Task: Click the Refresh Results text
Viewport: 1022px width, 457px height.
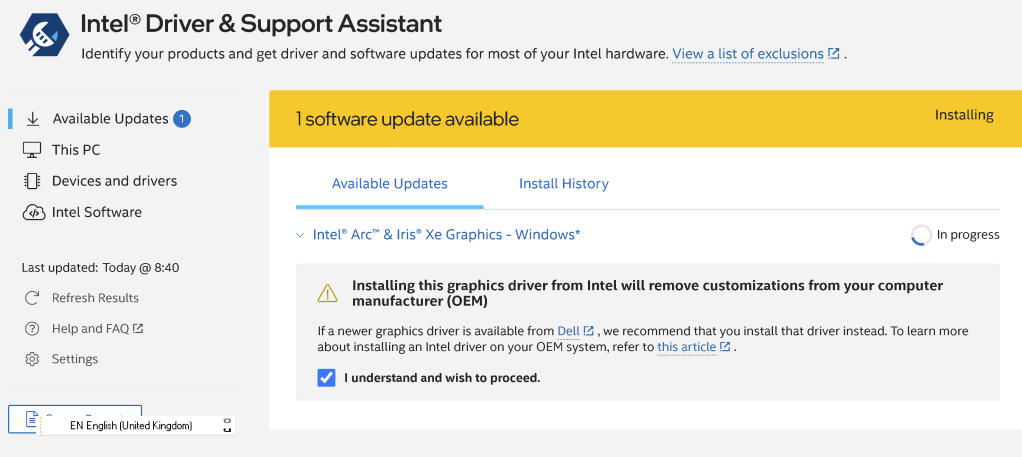Action: click(x=95, y=298)
